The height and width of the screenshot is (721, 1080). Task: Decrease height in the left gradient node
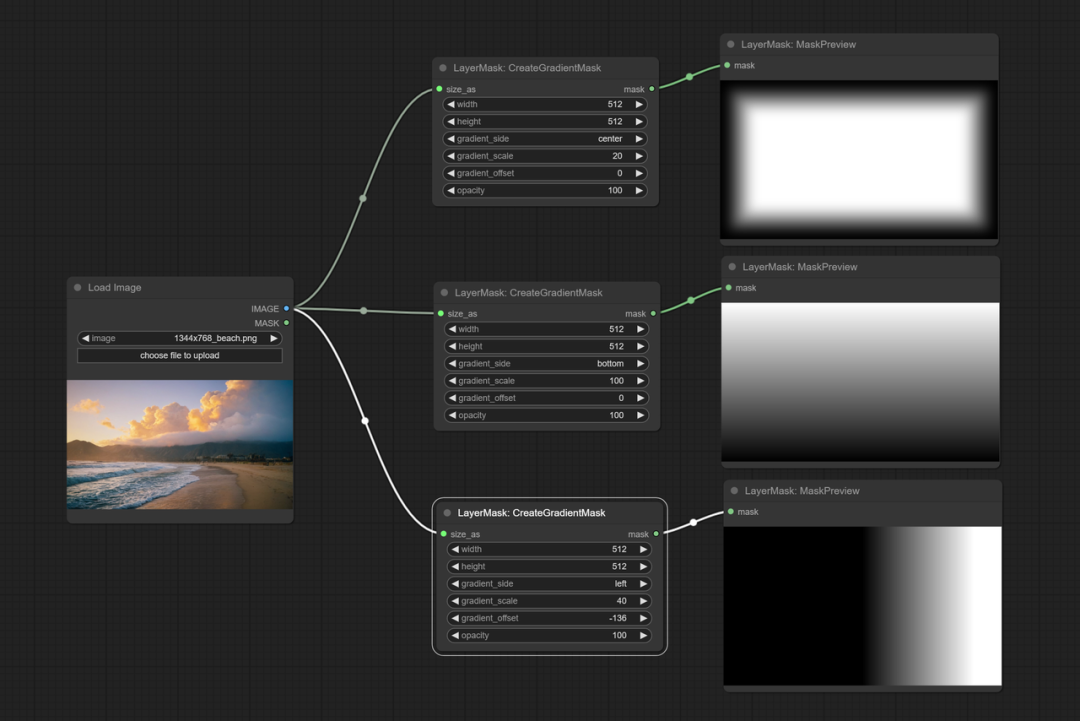tap(455, 566)
